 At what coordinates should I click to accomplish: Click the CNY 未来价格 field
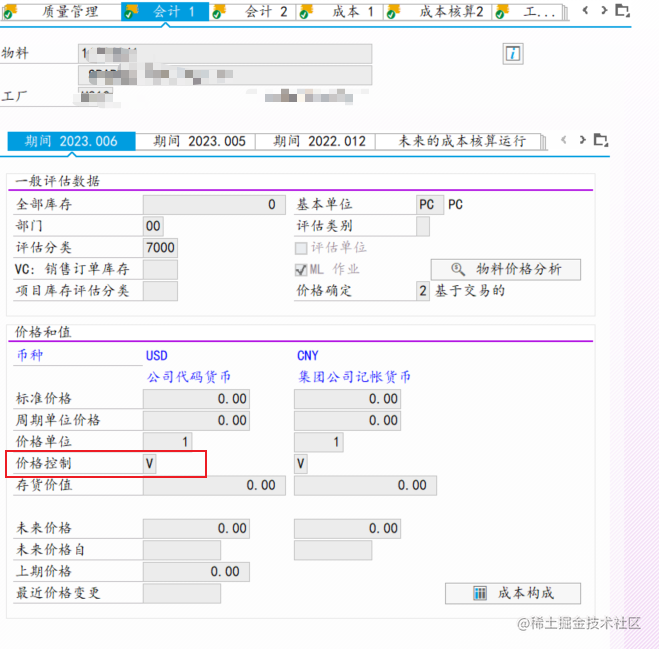pyautogui.click(x=348, y=528)
